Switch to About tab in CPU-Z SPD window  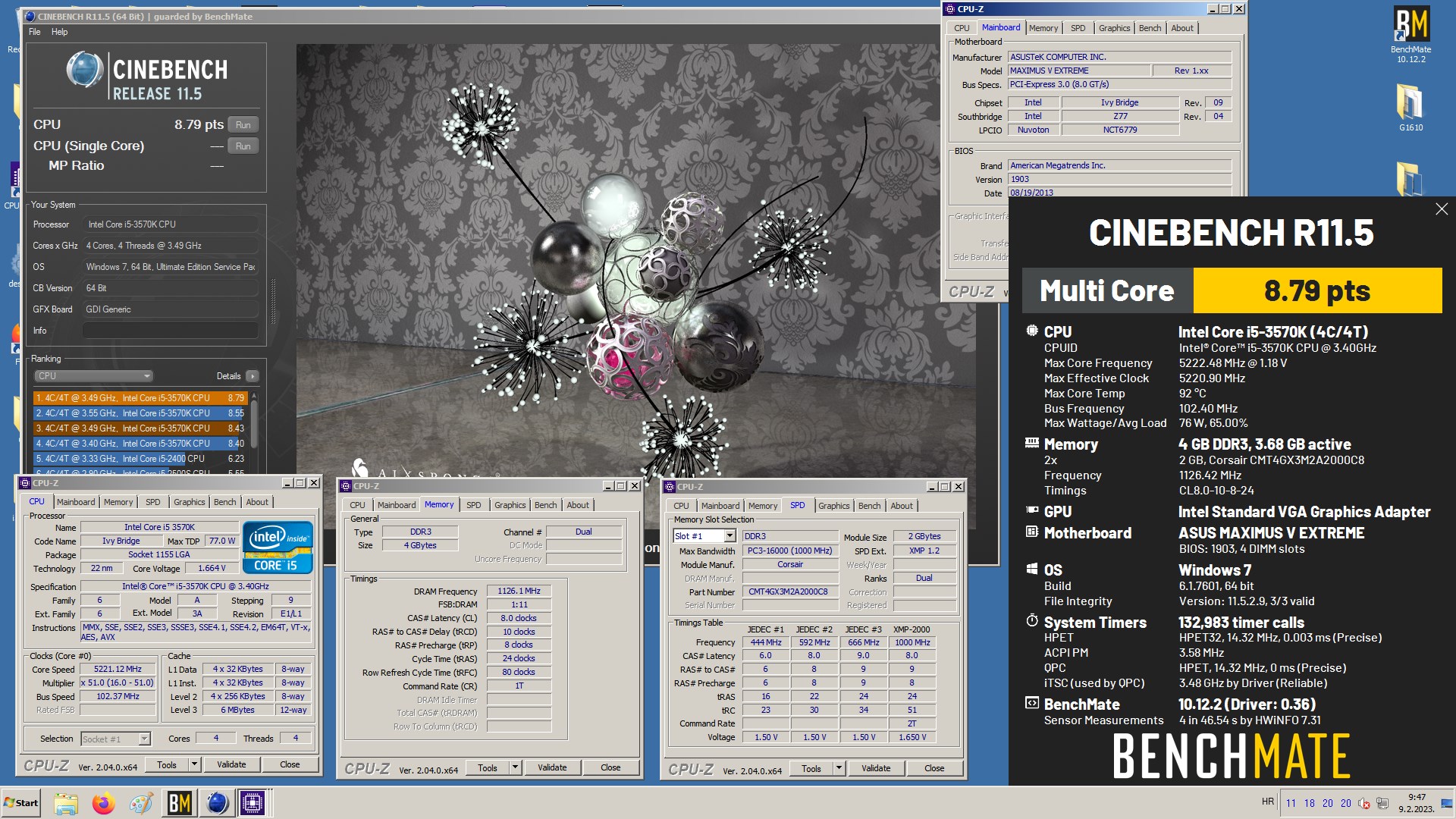click(902, 506)
